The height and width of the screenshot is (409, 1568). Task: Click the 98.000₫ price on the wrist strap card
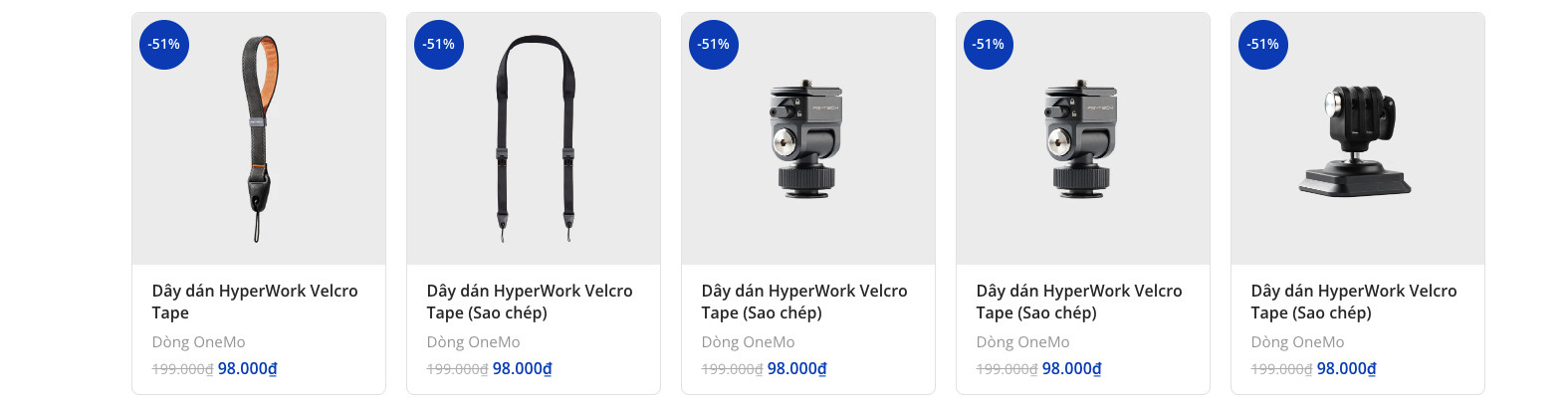(248, 369)
